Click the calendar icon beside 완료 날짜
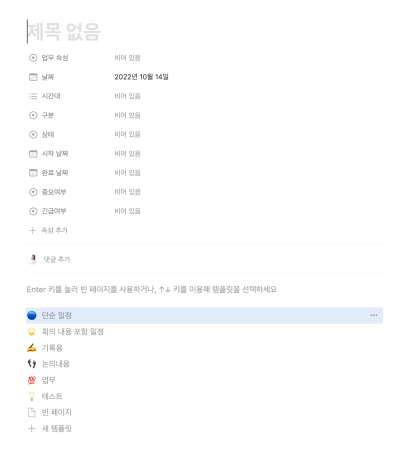 click(x=33, y=173)
